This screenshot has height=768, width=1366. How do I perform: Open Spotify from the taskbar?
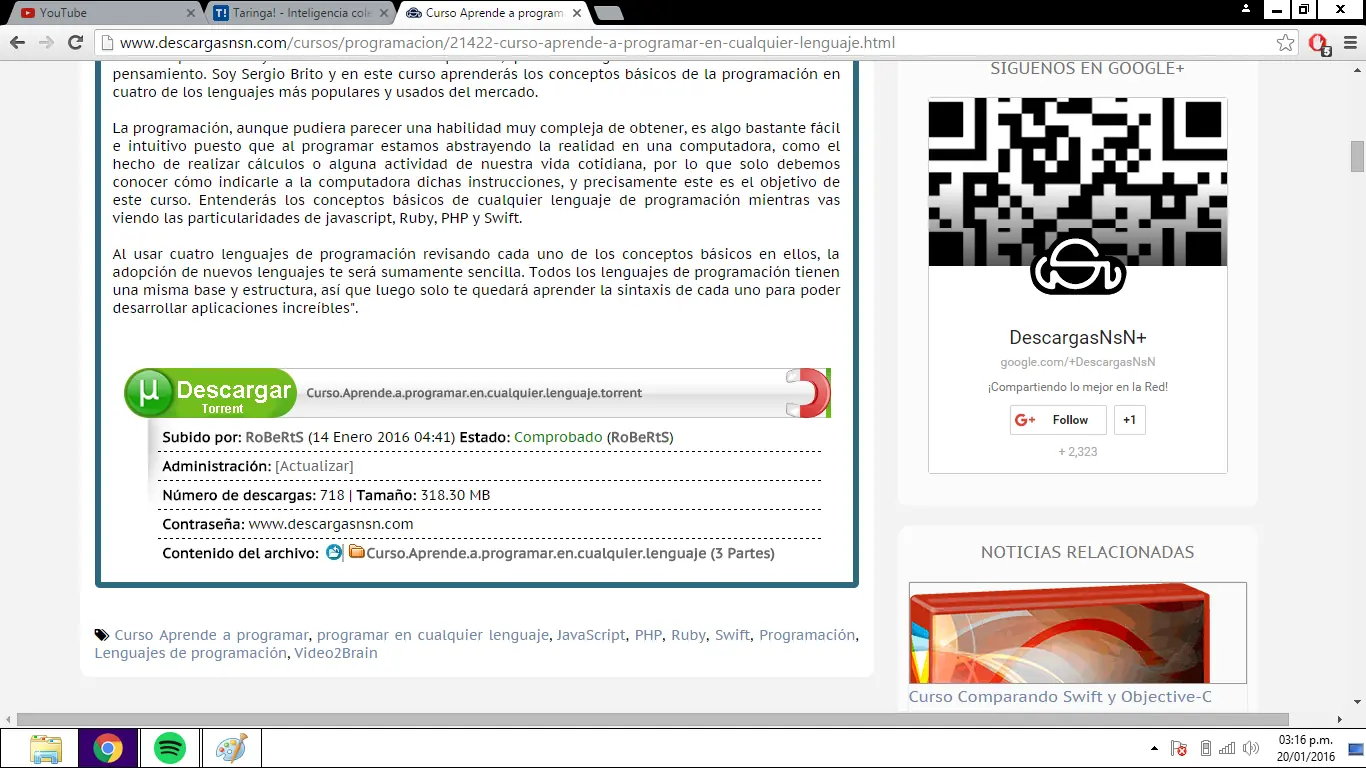(170, 748)
